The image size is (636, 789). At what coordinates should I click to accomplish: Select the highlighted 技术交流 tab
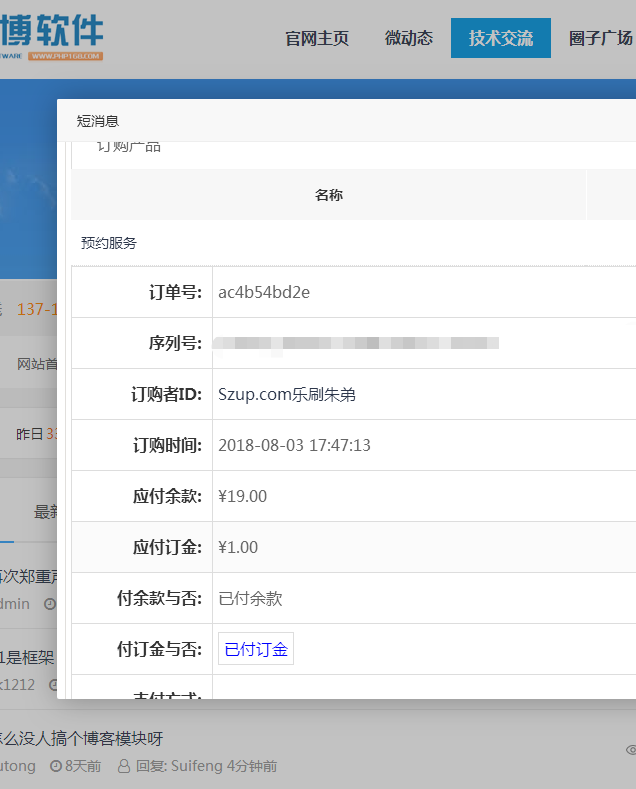click(501, 39)
